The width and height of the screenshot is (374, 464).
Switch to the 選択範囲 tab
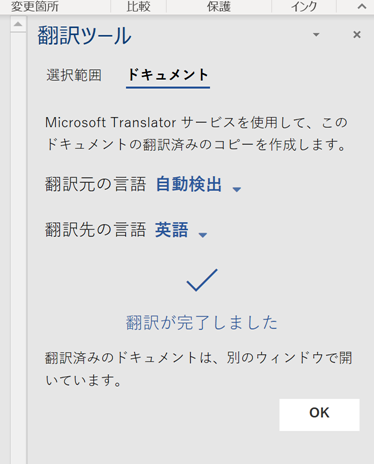tap(74, 75)
